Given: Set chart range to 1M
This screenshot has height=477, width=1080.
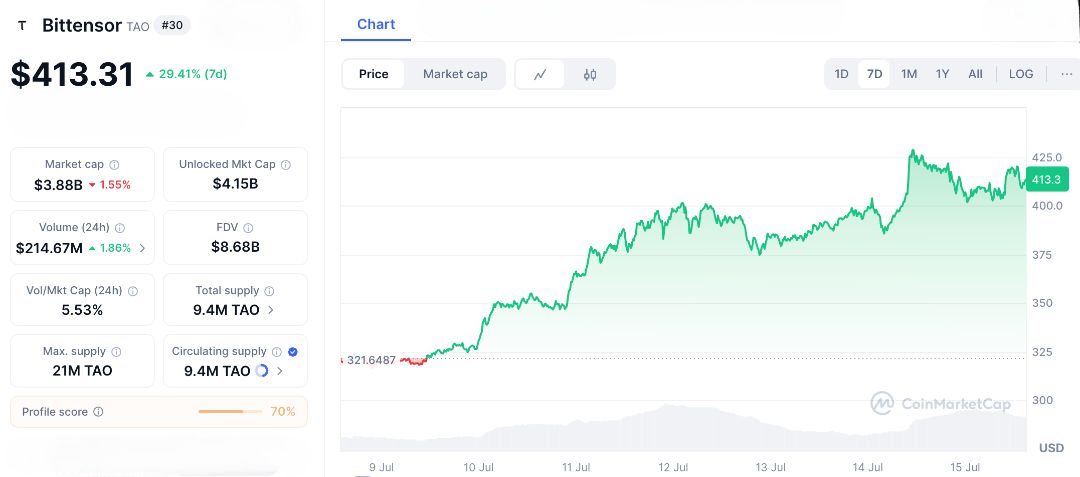Looking at the screenshot, I should (909, 74).
